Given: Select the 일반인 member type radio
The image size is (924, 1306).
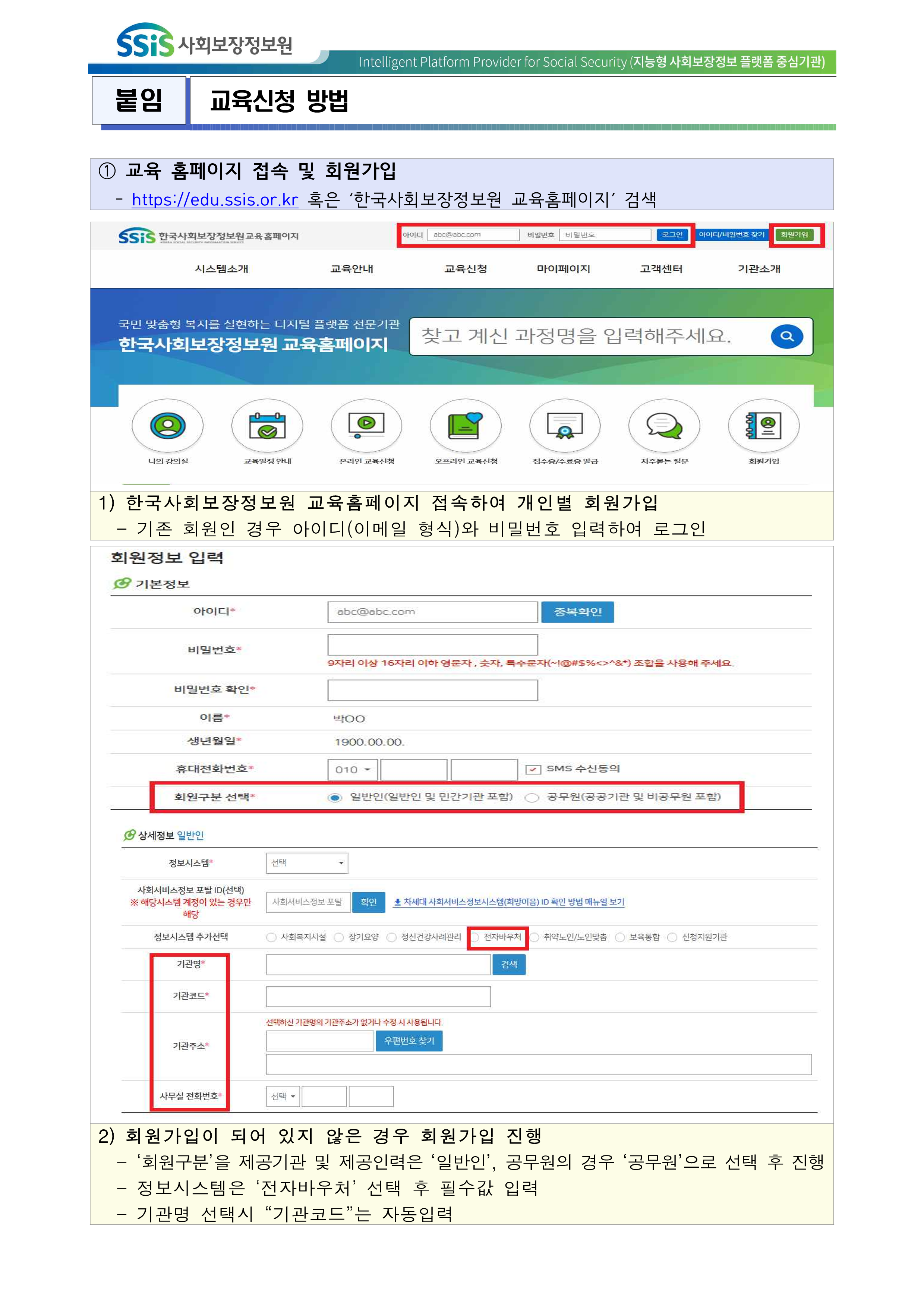Looking at the screenshot, I should pyautogui.click(x=335, y=798).
